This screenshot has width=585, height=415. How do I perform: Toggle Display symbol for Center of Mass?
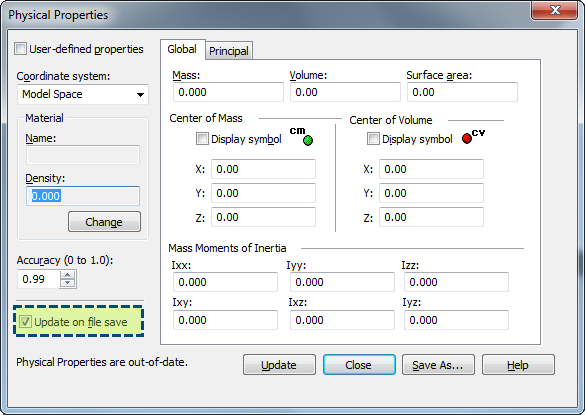(202, 139)
